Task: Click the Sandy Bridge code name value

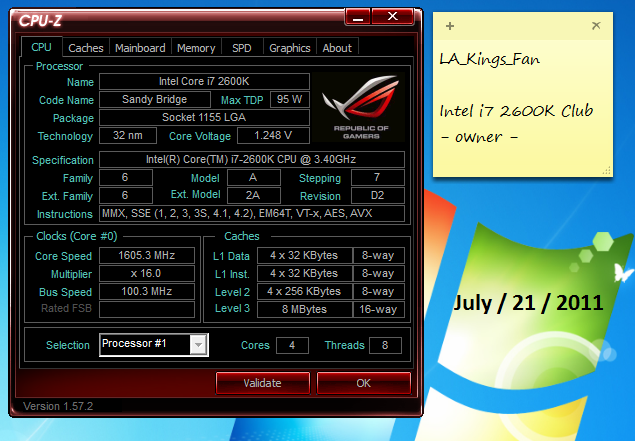Action: point(155,99)
